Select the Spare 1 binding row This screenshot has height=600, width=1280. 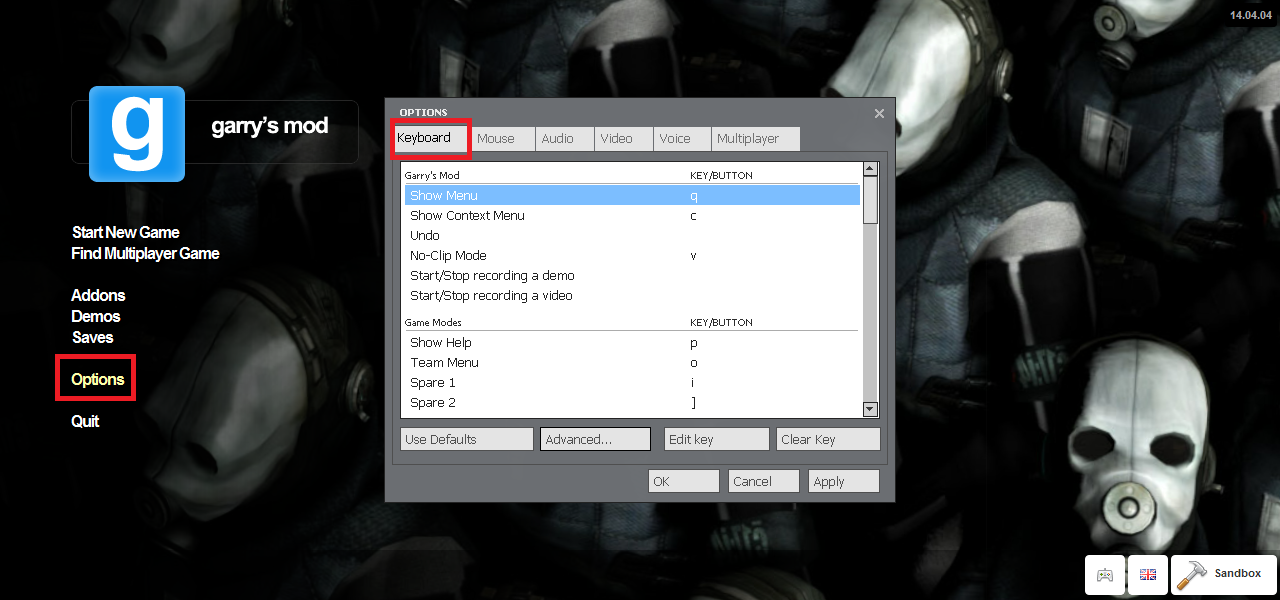(632, 382)
